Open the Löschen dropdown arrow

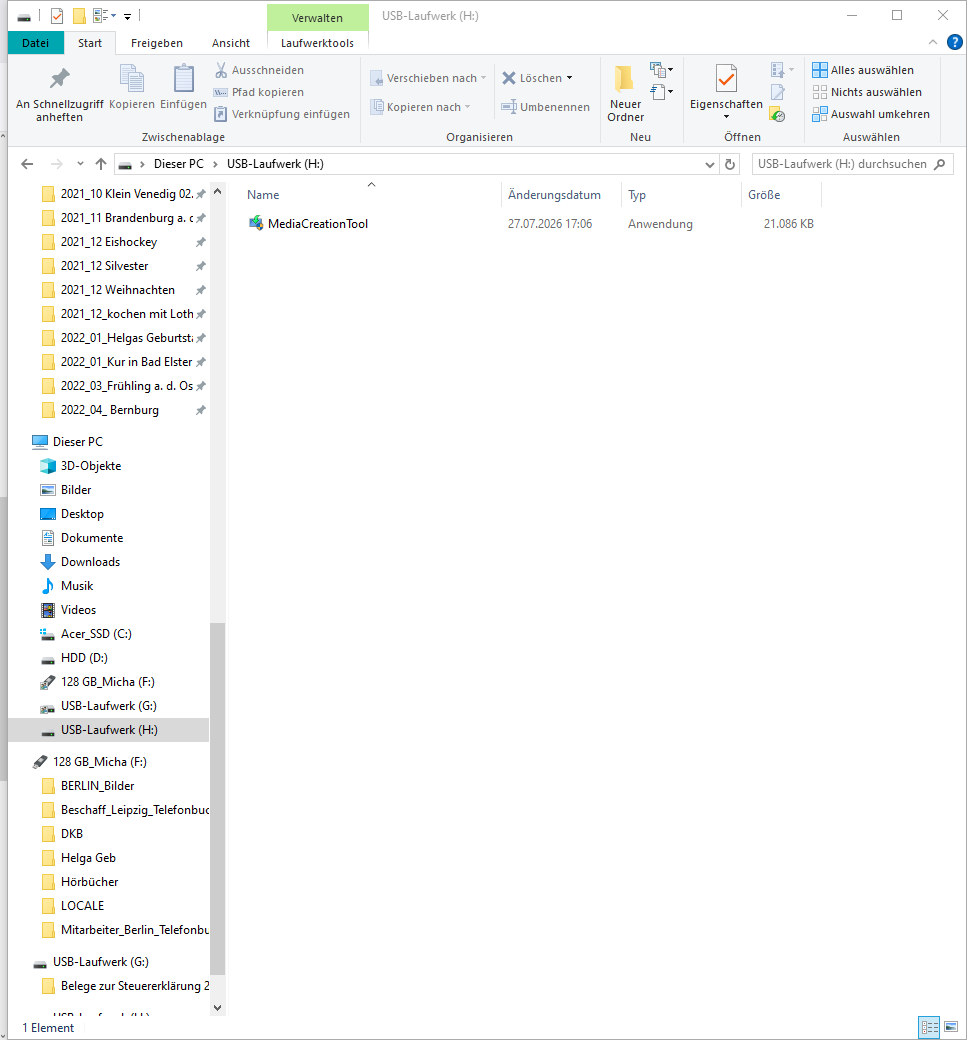570,78
